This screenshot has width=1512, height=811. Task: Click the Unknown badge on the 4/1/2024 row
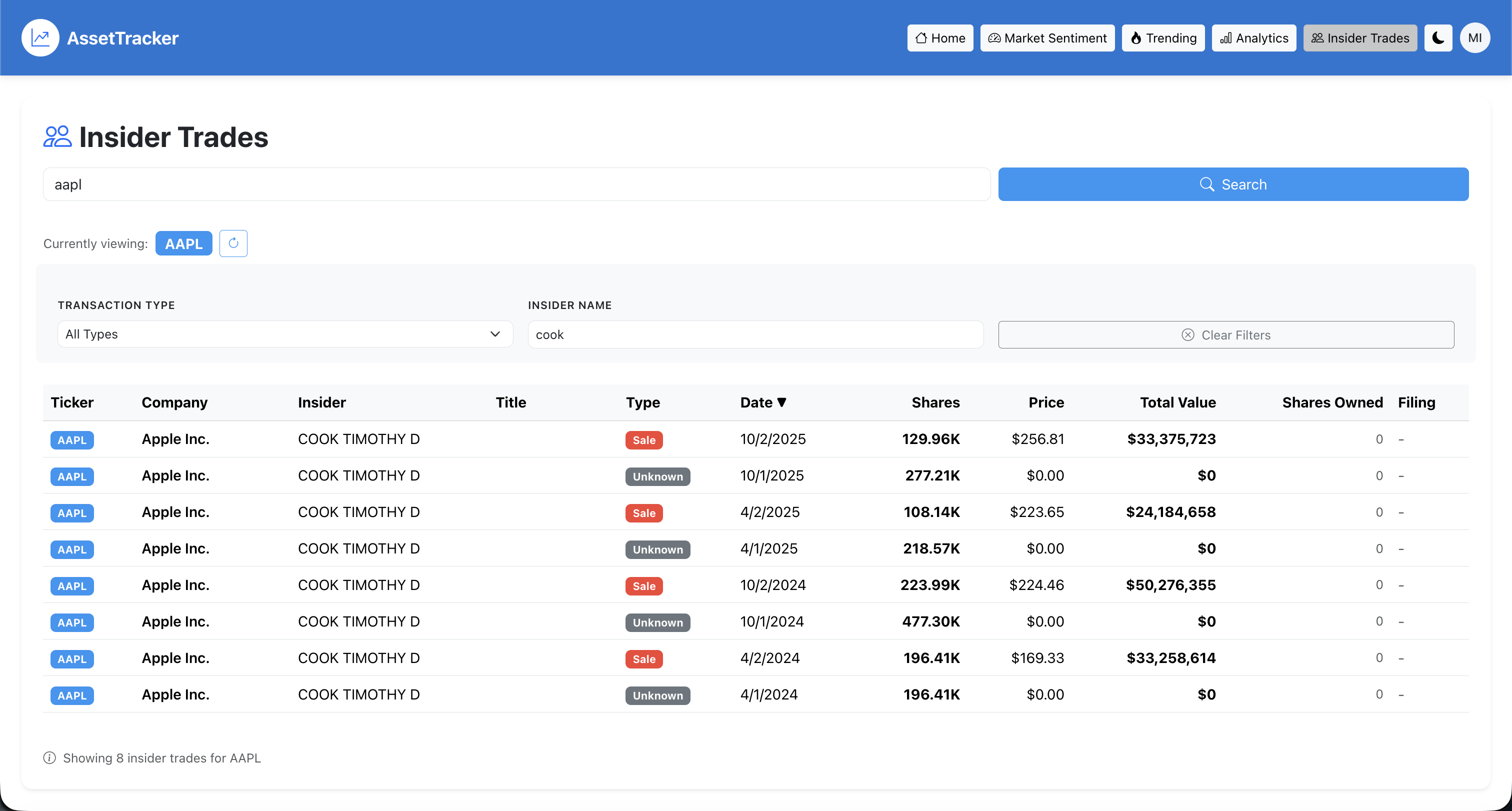pos(657,695)
